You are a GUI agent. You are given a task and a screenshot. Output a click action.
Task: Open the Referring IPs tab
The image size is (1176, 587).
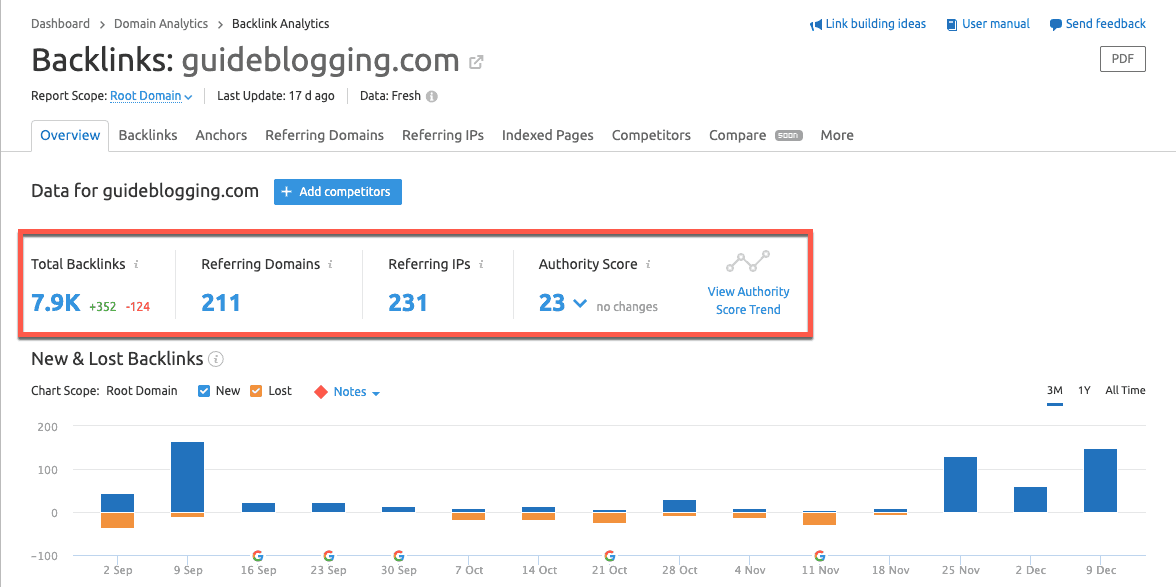442,136
